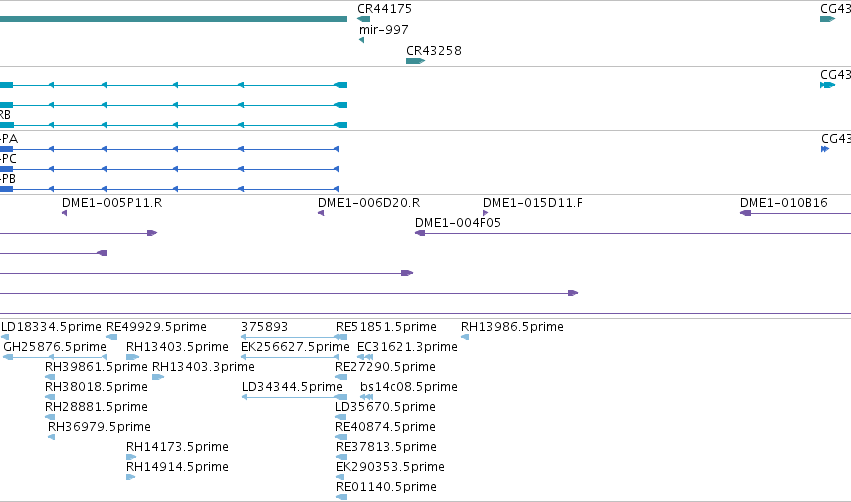Select clone end DME1-005P11.R label
Viewport: 851px width, 502px height.
pyautogui.click(x=112, y=203)
